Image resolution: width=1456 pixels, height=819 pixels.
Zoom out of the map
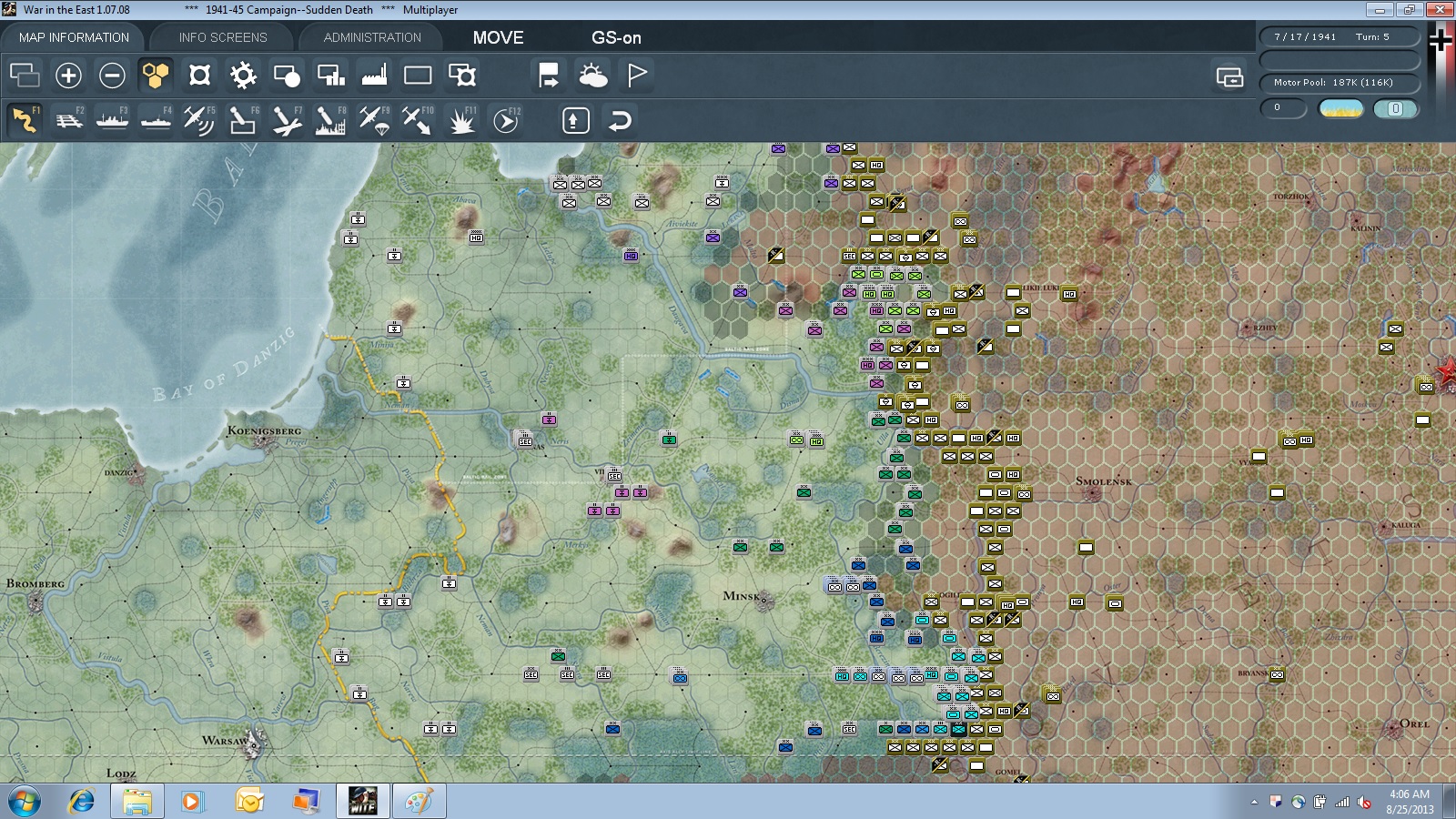pyautogui.click(x=112, y=76)
